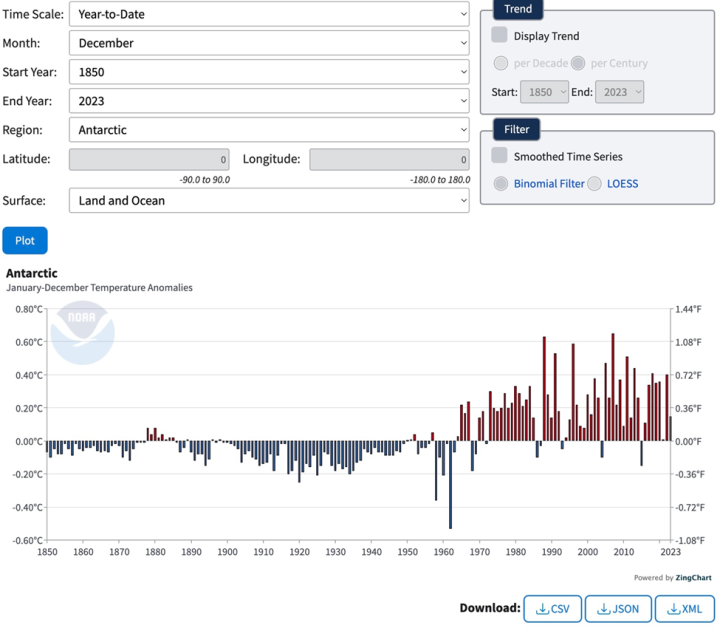Image resolution: width=720 pixels, height=634 pixels.
Task: Open the End Year dropdown
Action: click(269, 101)
